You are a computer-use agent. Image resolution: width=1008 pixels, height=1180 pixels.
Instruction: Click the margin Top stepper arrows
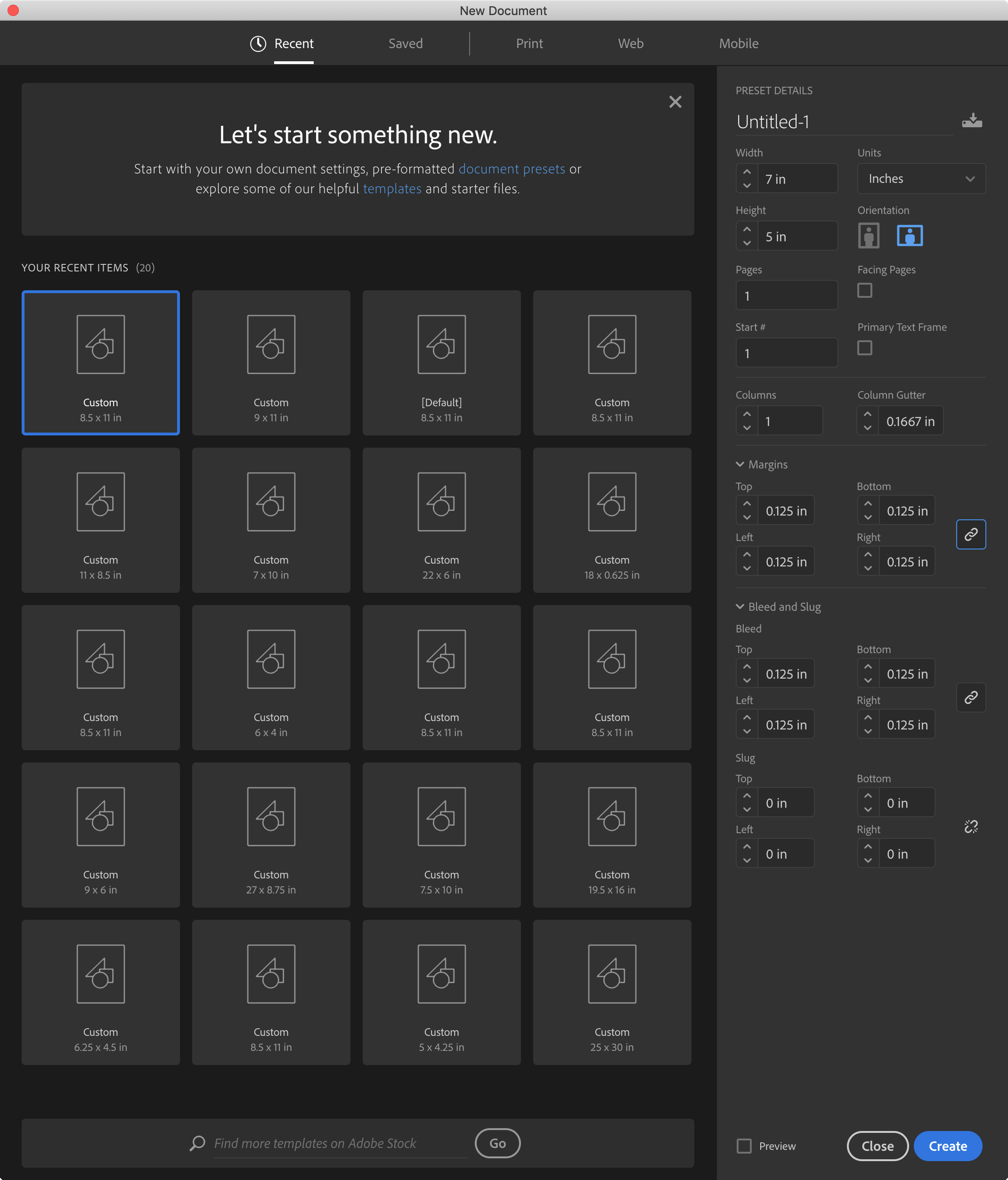[747, 510]
